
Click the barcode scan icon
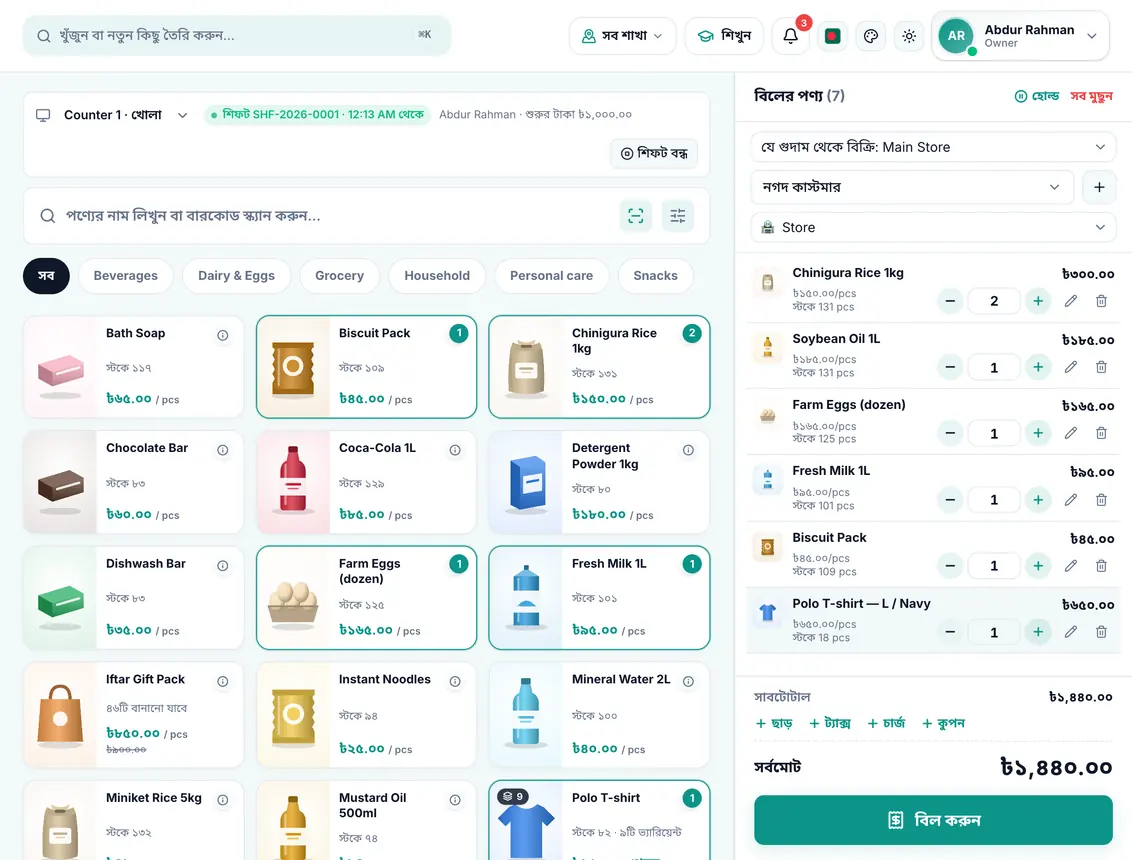tap(635, 216)
